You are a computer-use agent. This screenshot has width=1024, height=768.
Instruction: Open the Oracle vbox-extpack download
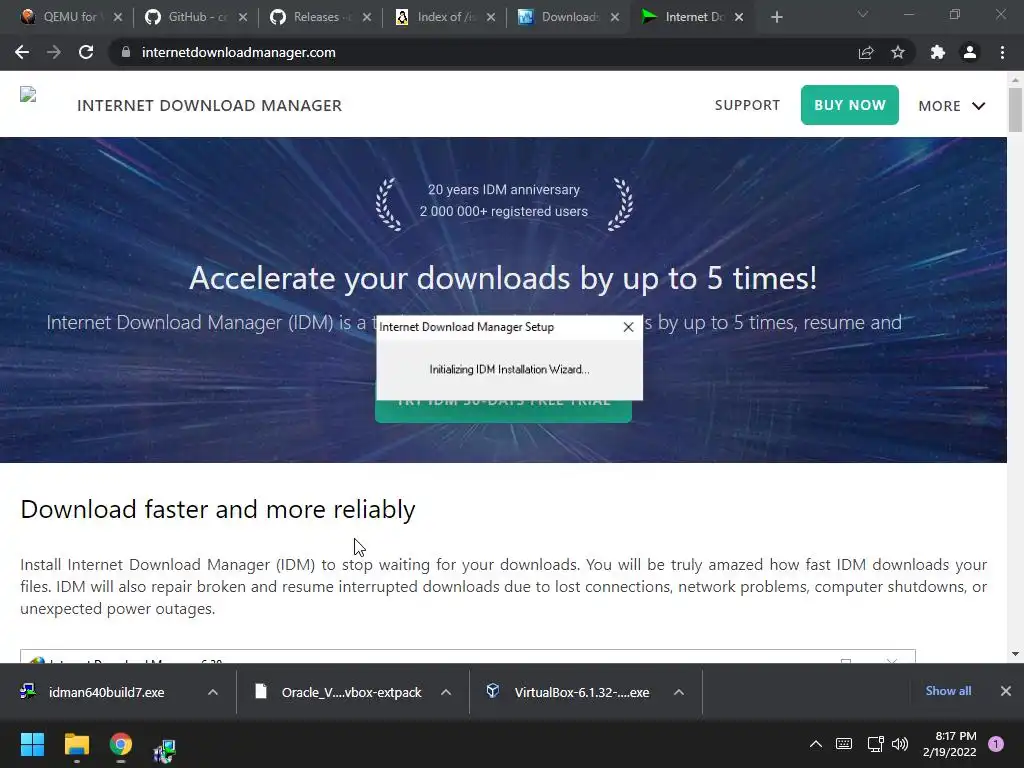coord(338,692)
